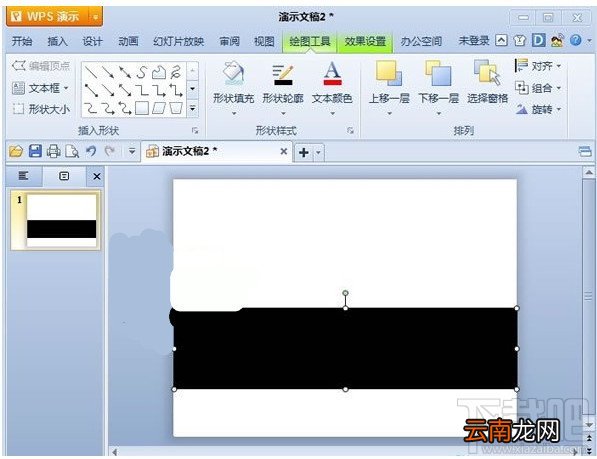Viewport: 597px width, 459px height.
Task: Open the Selection Pane (选择窗格)
Action: 487,82
